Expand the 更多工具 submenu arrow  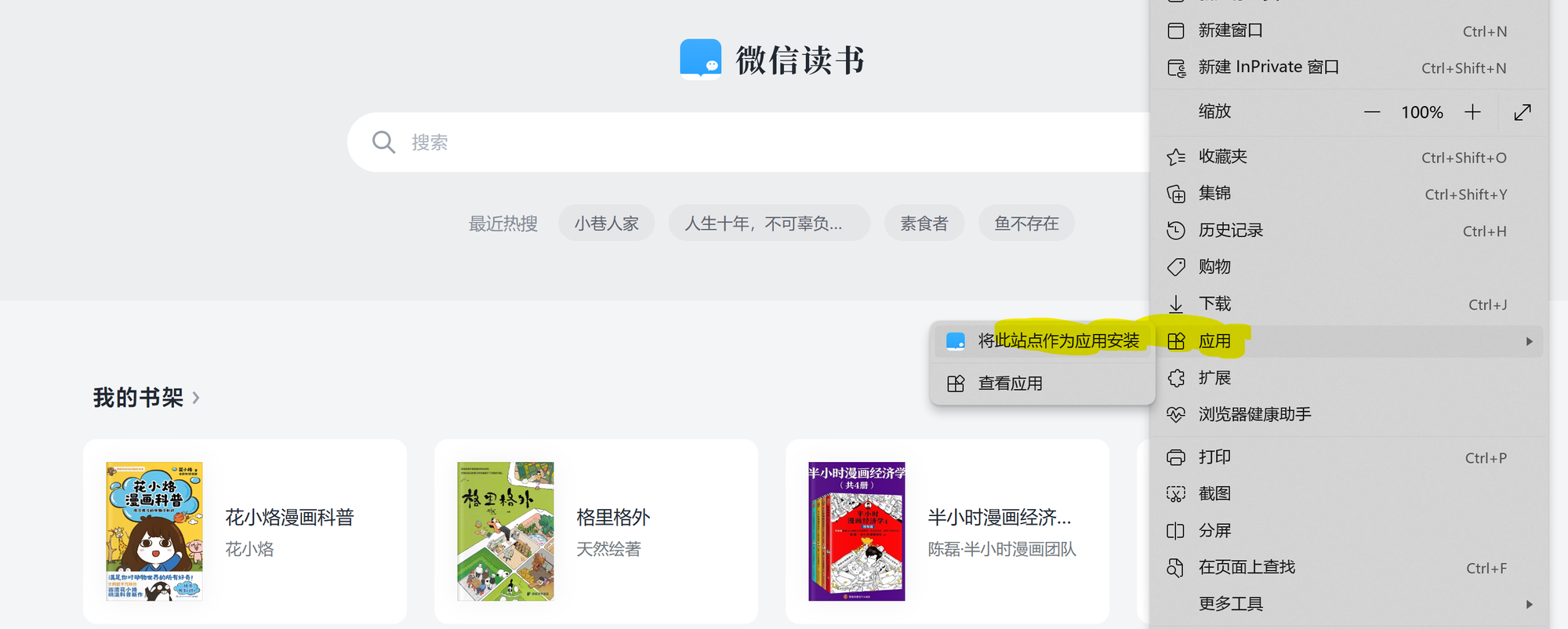point(1529,604)
